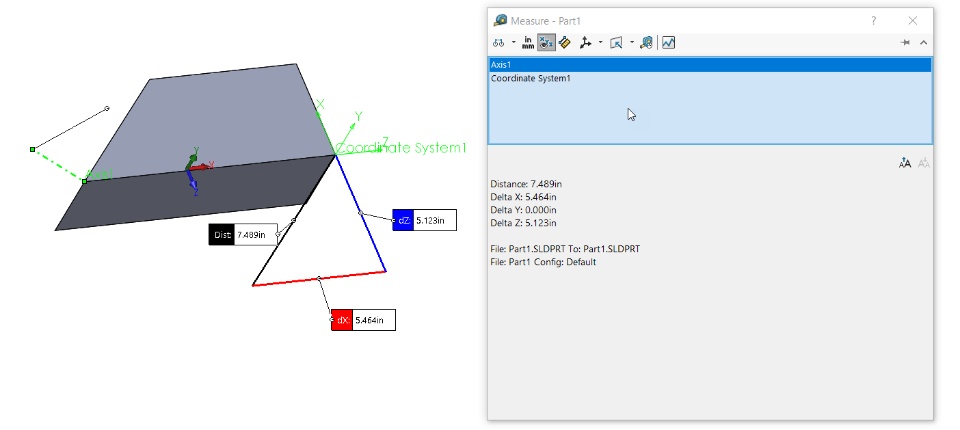Click the Dist 7.489in callout label
Screen dimensions: 960x430
click(242, 235)
